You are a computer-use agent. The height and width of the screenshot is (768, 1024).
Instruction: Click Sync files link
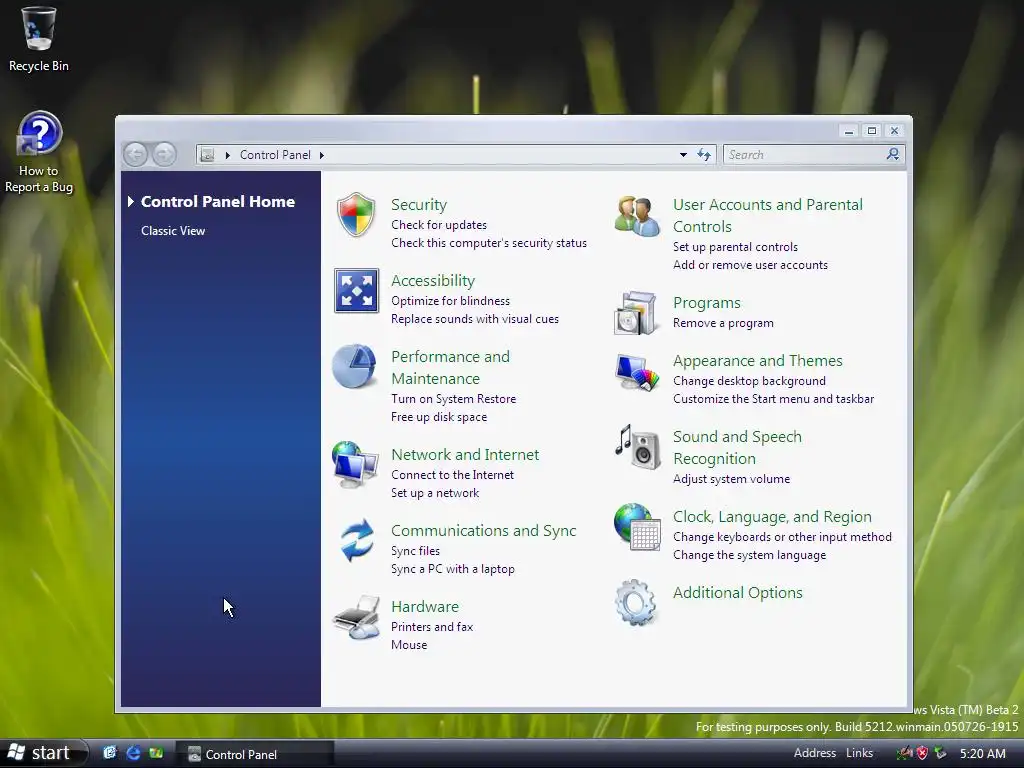click(x=415, y=551)
